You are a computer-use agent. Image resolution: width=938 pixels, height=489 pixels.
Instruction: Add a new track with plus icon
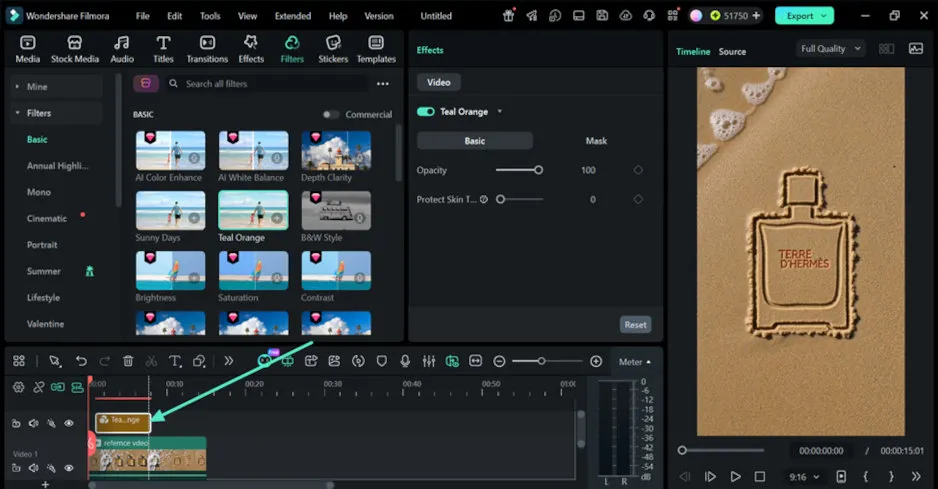(45, 484)
